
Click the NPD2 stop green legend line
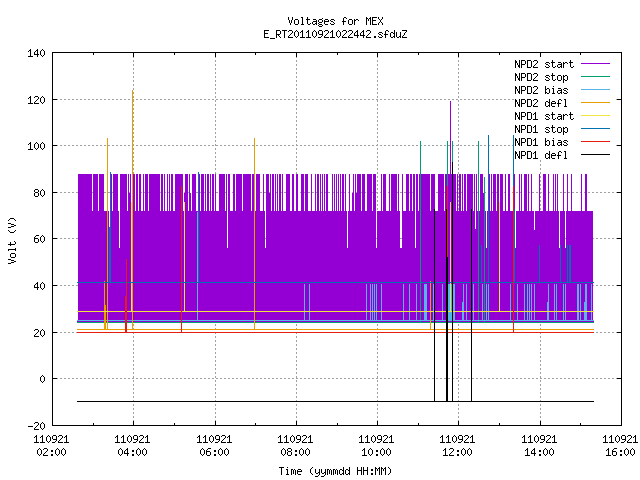[596, 77]
